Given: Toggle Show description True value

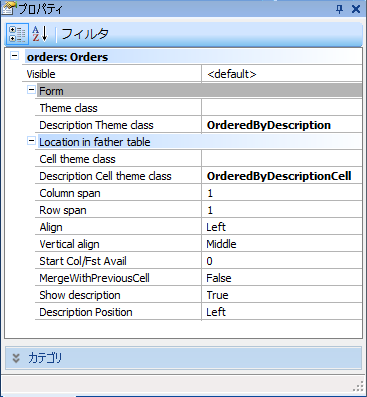Looking at the screenshot, I should (x=282, y=295).
